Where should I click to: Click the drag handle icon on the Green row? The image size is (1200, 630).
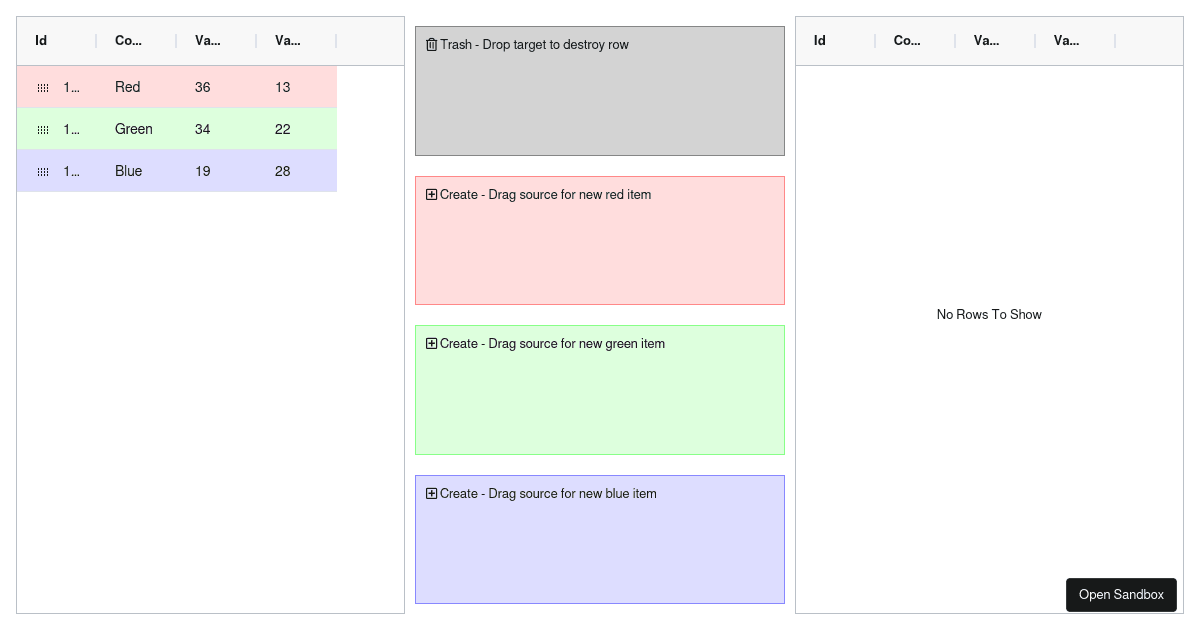pos(43,129)
